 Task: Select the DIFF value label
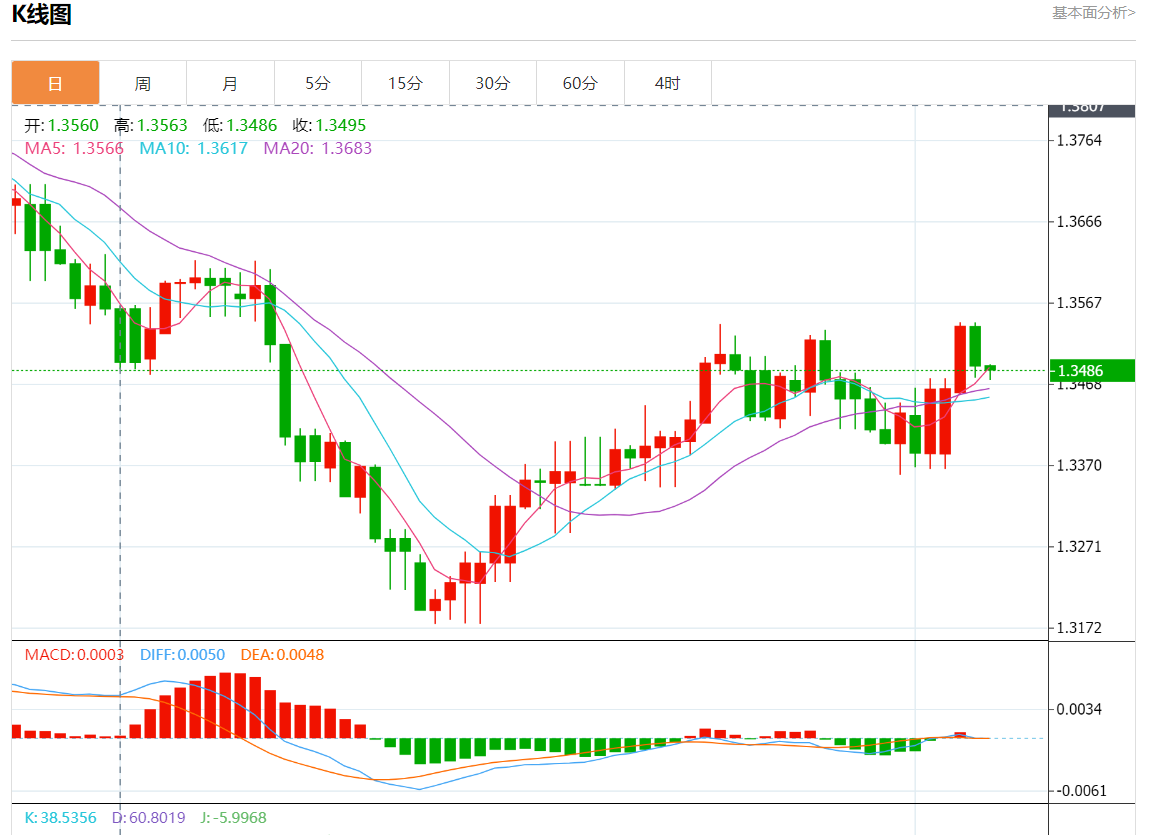click(x=182, y=655)
